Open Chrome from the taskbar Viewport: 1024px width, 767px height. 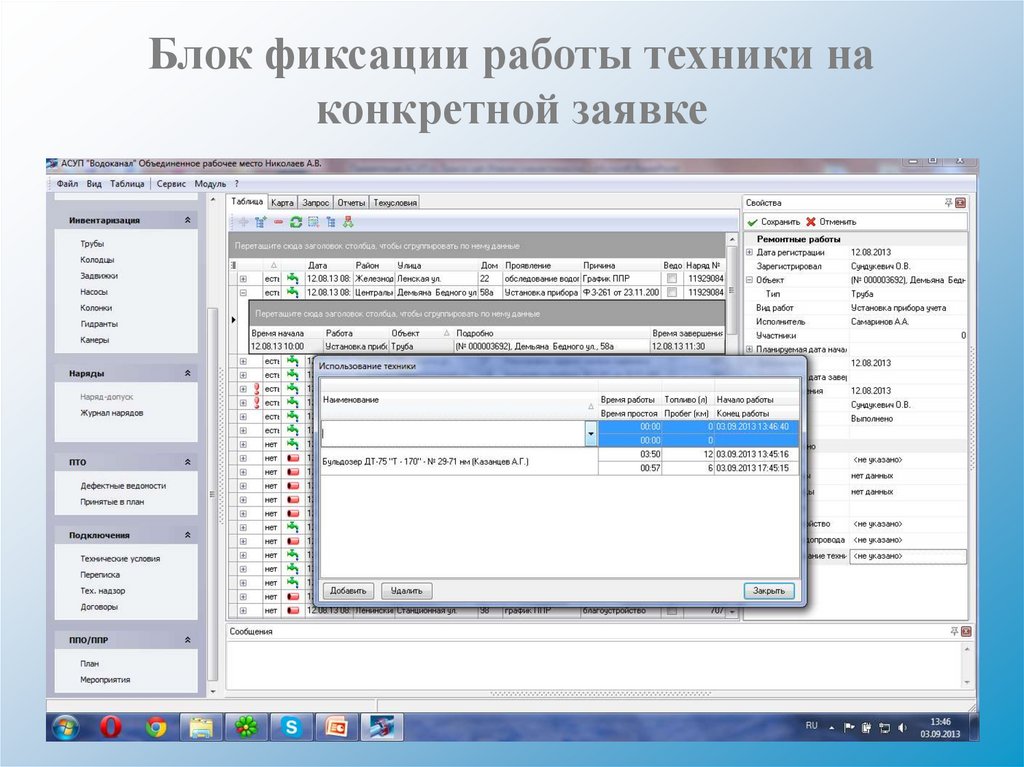(x=155, y=726)
